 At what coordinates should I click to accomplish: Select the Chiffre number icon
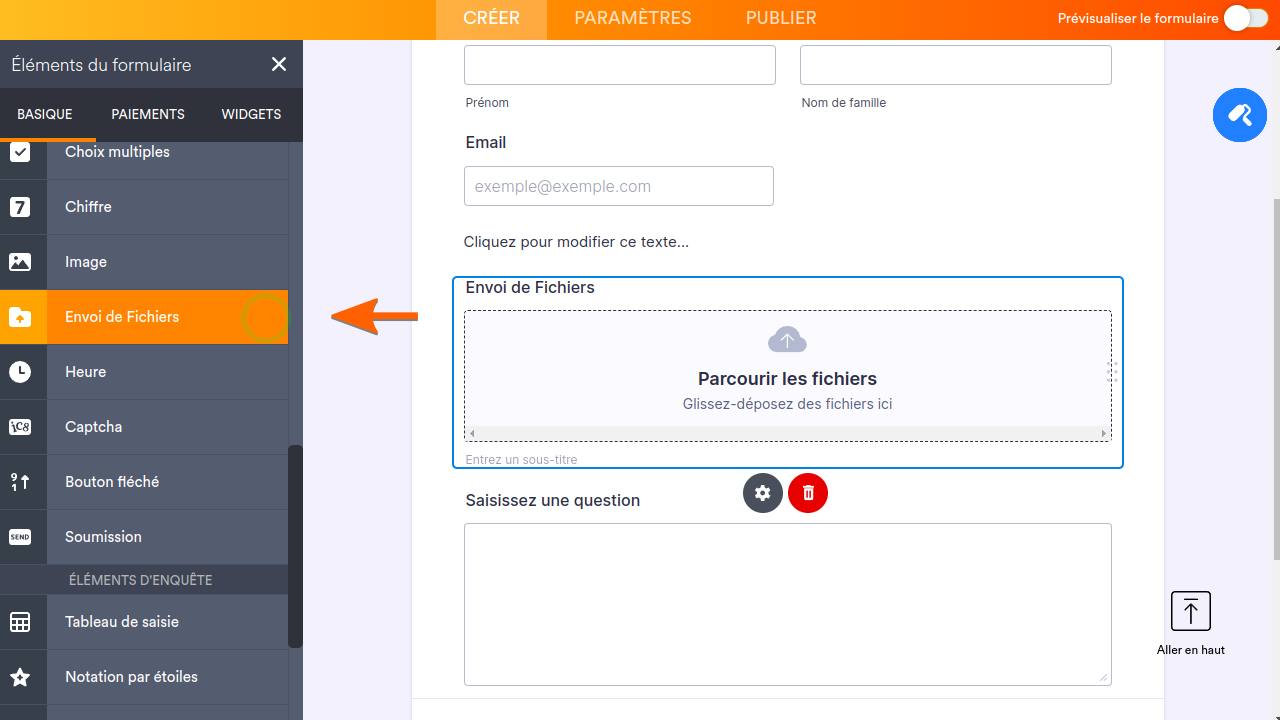(20, 207)
